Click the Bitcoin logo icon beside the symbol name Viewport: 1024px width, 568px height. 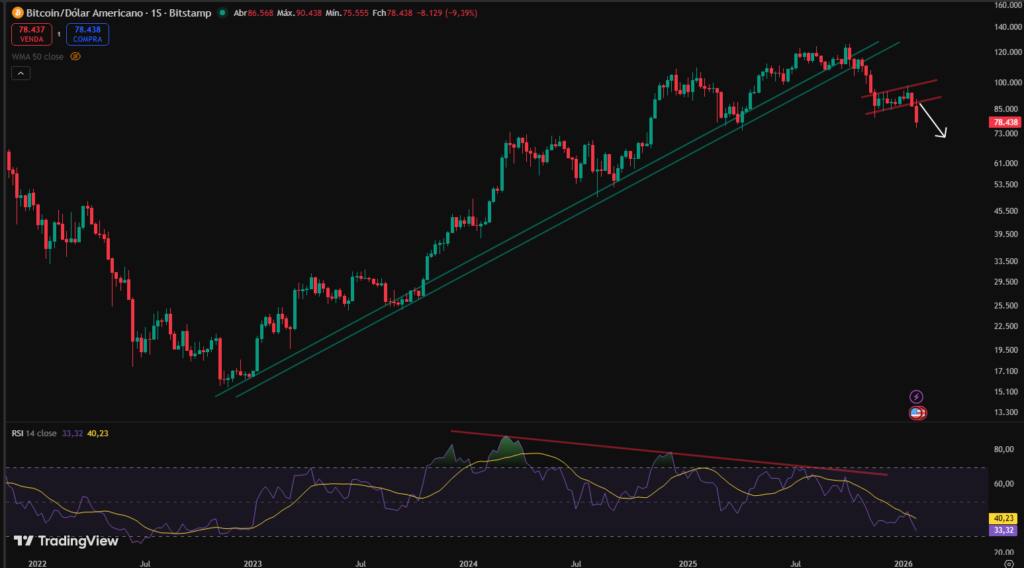coord(18,12)
